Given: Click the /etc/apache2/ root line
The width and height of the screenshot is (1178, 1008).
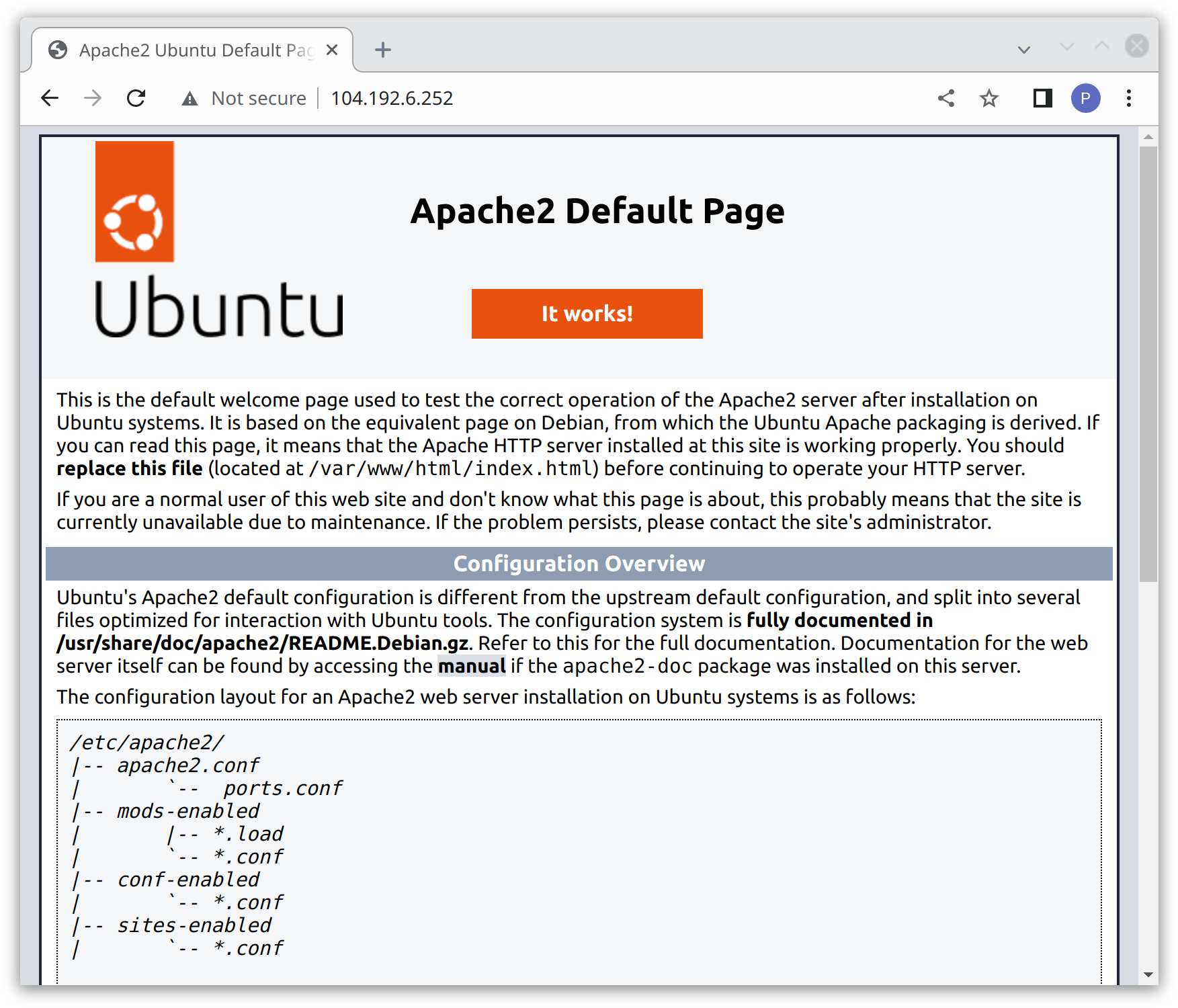Looking at the screenshot, I should [x=147, y=743].
